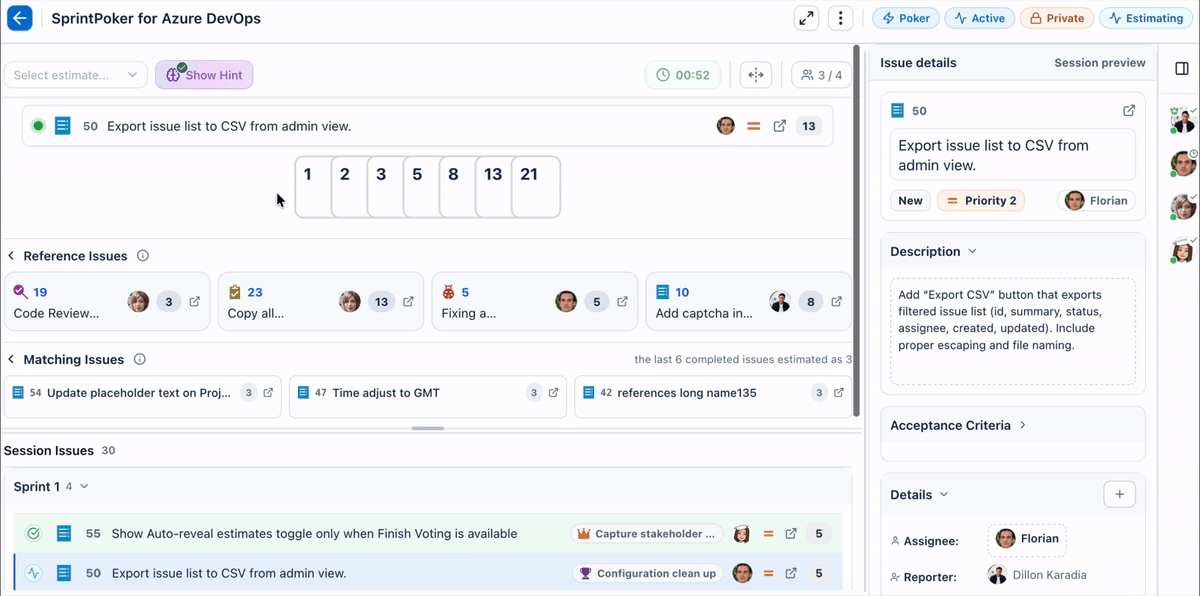
Task: Open the Florian assignee selector in Details
Action: pyautogui.click(x=1026, y=539)
